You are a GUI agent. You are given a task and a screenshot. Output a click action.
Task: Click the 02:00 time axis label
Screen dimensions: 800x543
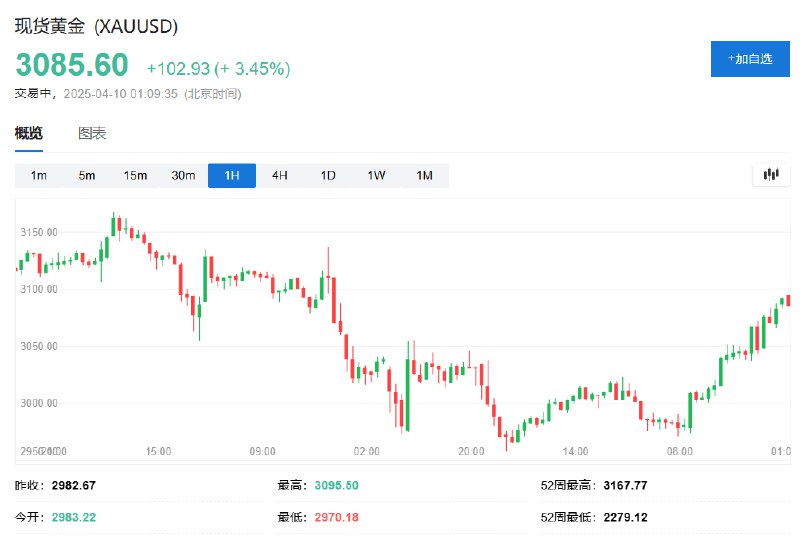[366, 451]
